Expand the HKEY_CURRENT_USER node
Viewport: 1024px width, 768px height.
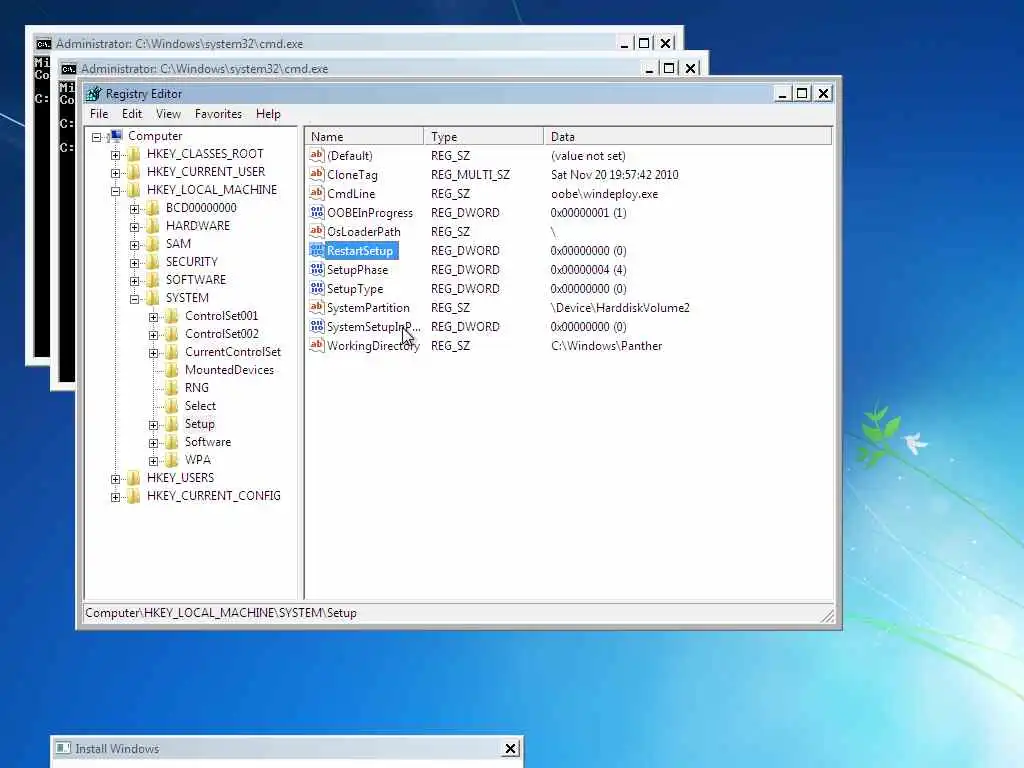click(116, 173)
